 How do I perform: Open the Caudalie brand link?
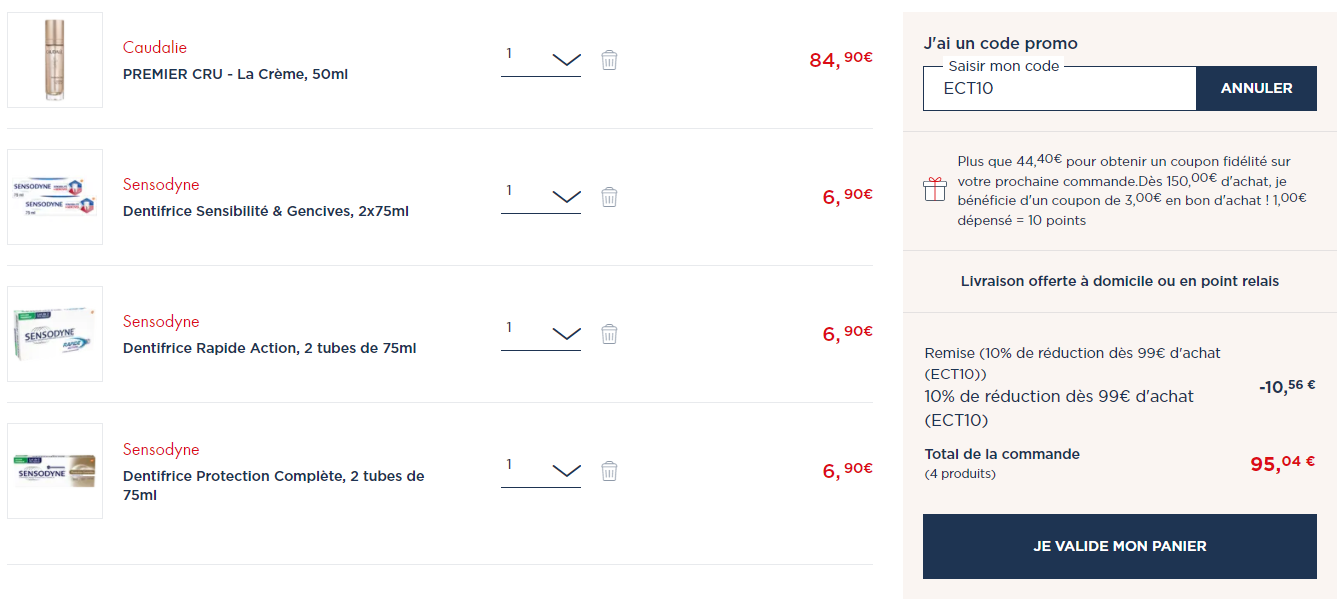(155, 47)
